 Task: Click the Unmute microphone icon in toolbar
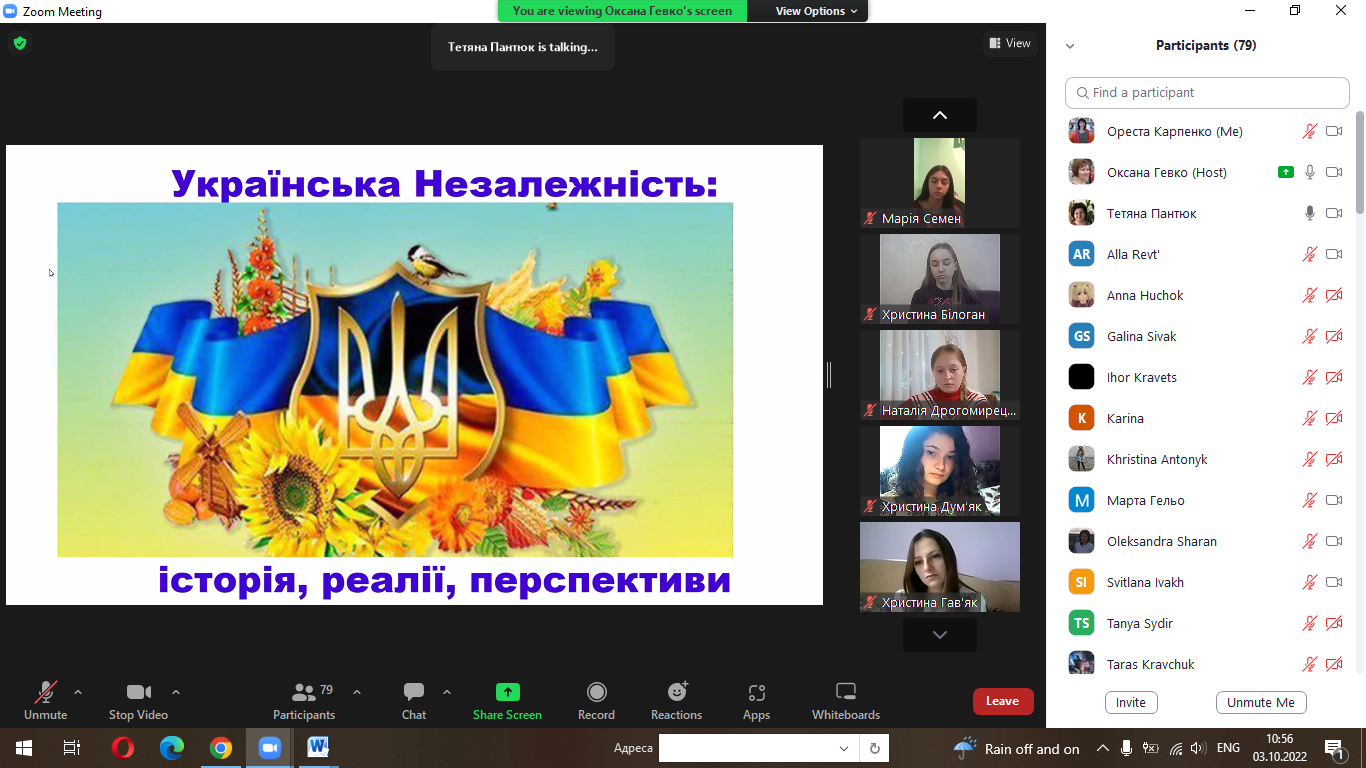tap(46, 692)
